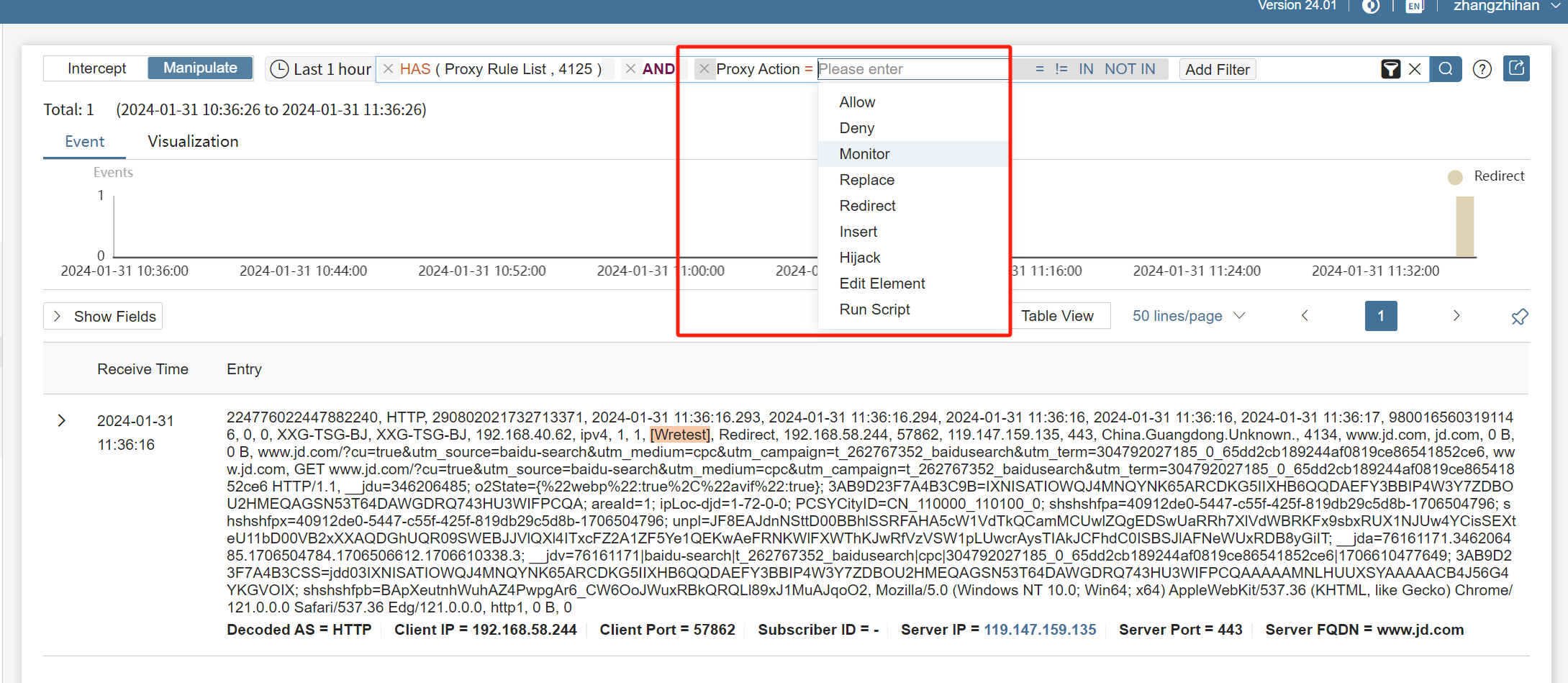Open the zhangzhihan user menu
Screen dimensions: 1568x683
[1505, 6]
